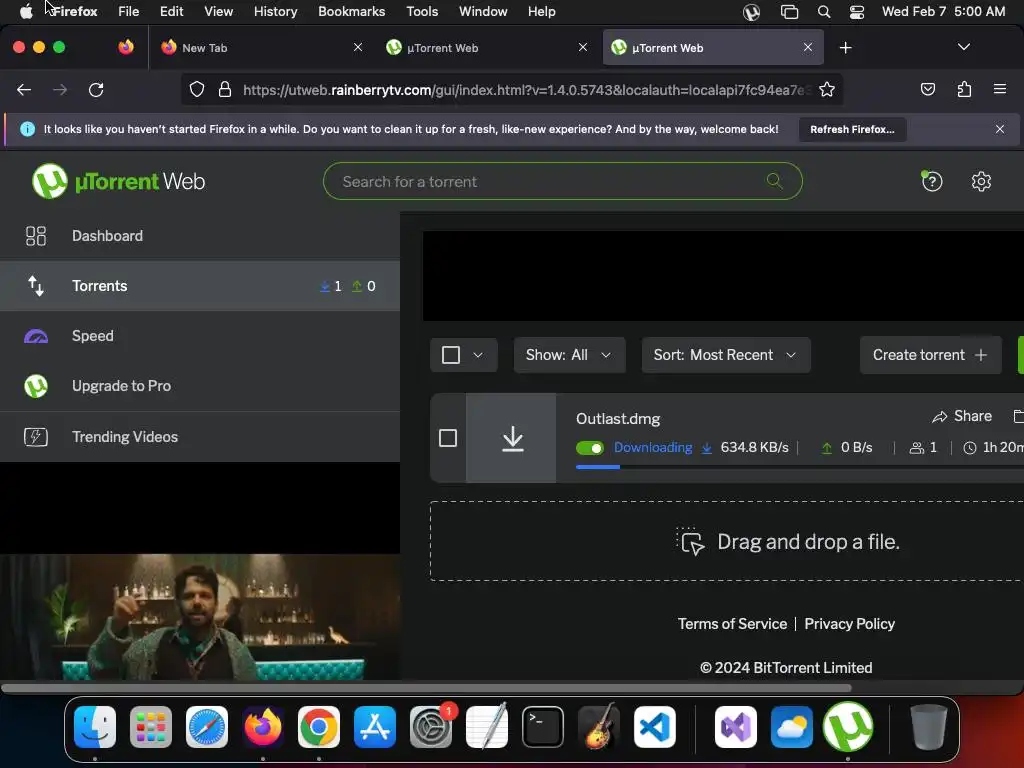The image size is (1024, 768).
Task: Click the peers count icon for Outlast.dmg
Action: (917, 447)
